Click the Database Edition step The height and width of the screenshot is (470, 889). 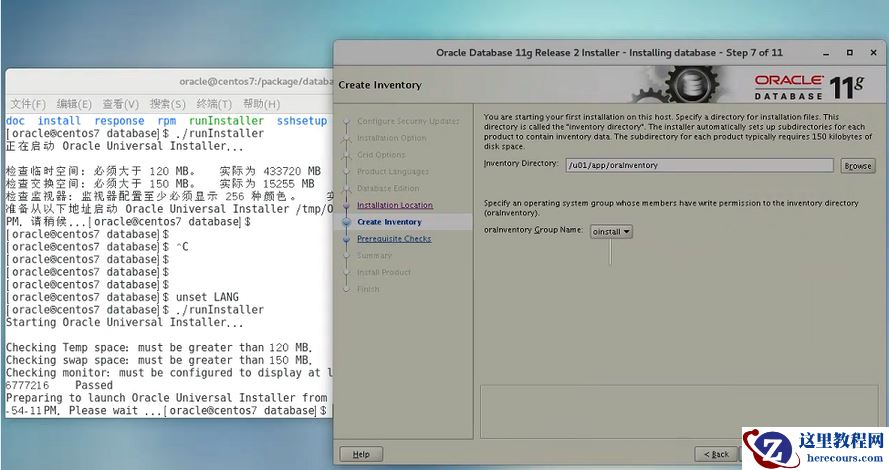tap(388, 188)
